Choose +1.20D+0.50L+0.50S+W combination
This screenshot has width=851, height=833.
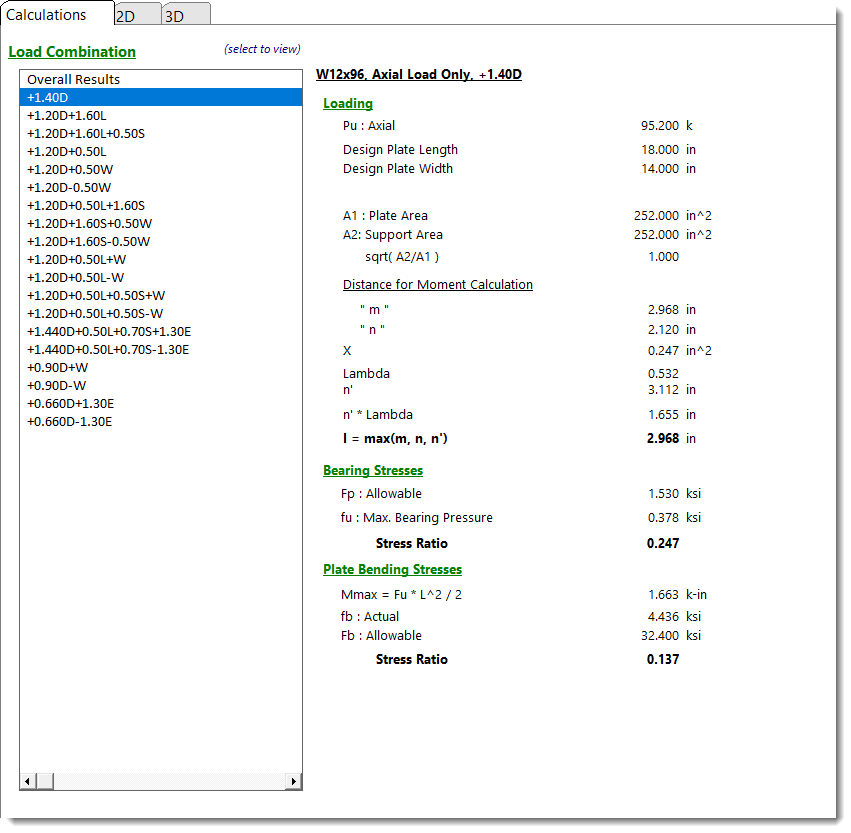click(x=96, y=295)
